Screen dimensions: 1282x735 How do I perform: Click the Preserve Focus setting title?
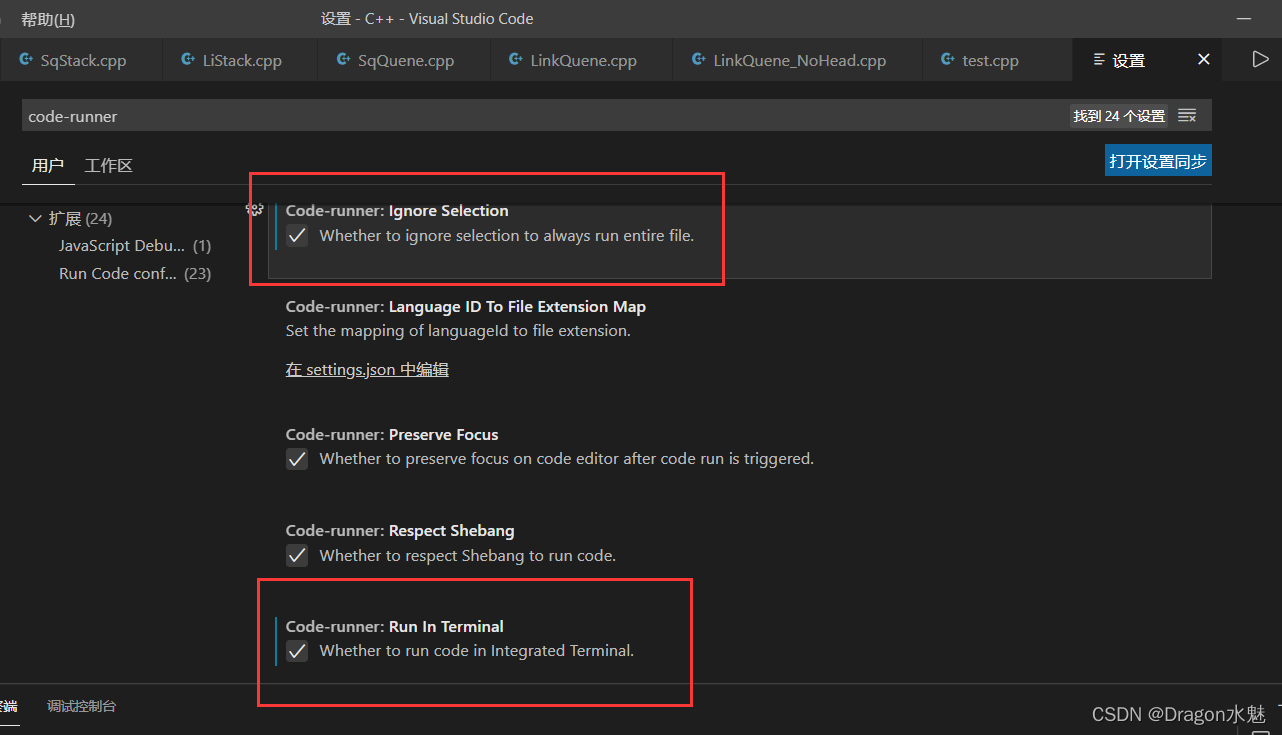click(392, 435)
